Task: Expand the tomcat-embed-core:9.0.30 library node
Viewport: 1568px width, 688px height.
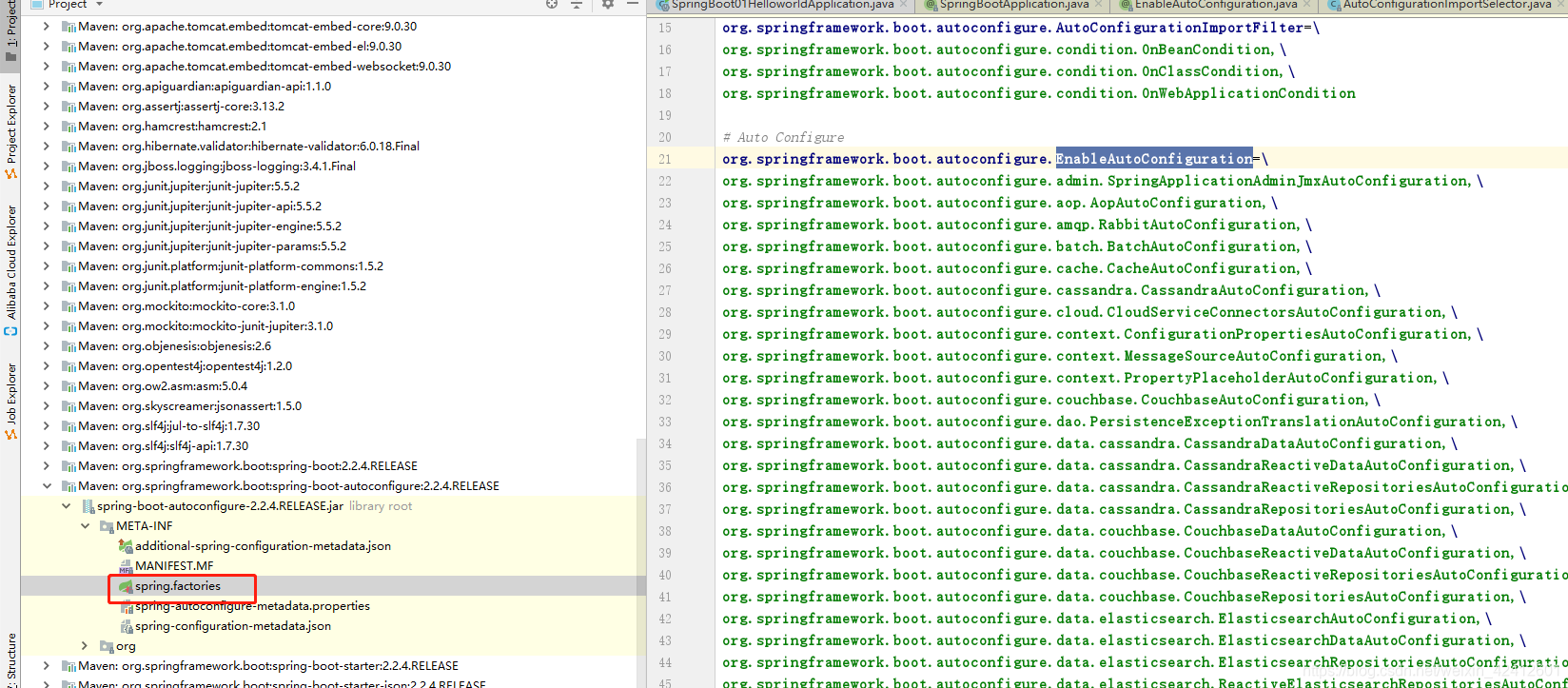Action: (47, 27)
